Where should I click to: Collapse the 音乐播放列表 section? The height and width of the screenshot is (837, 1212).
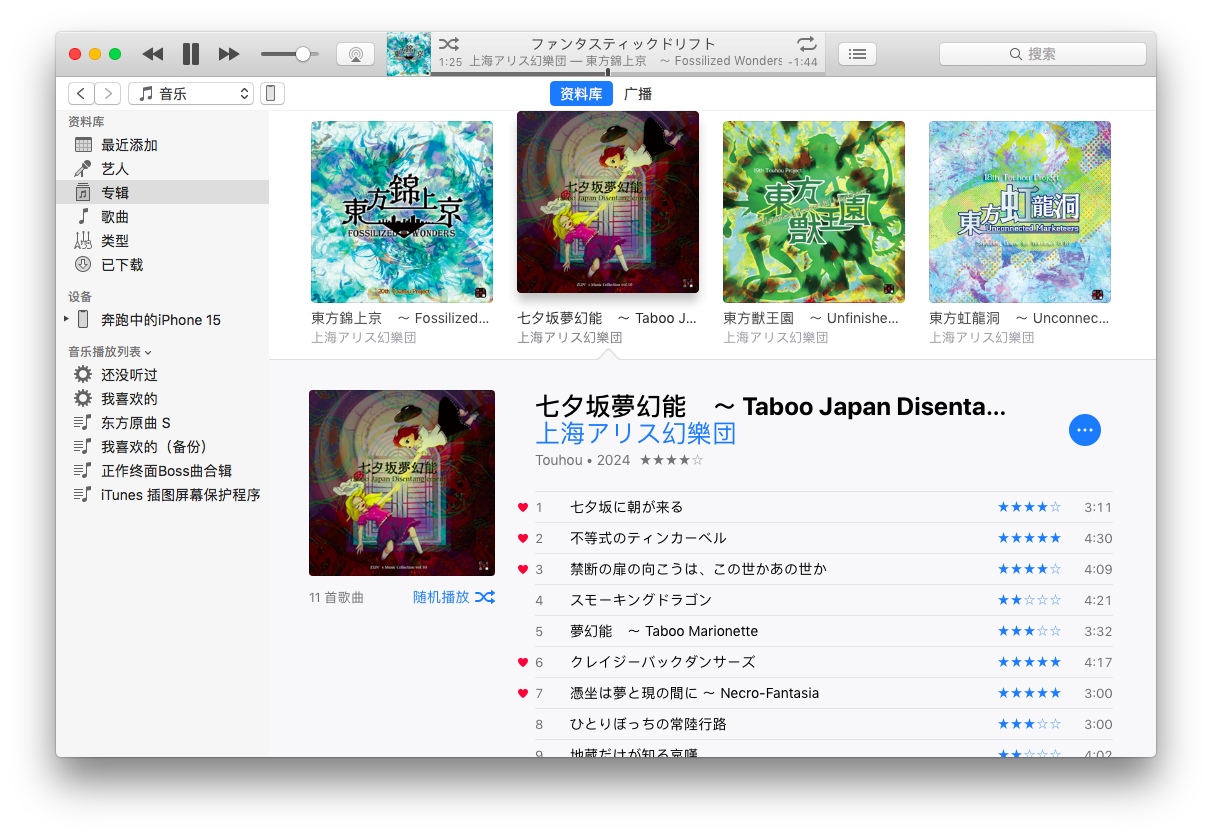pos(149,352)
